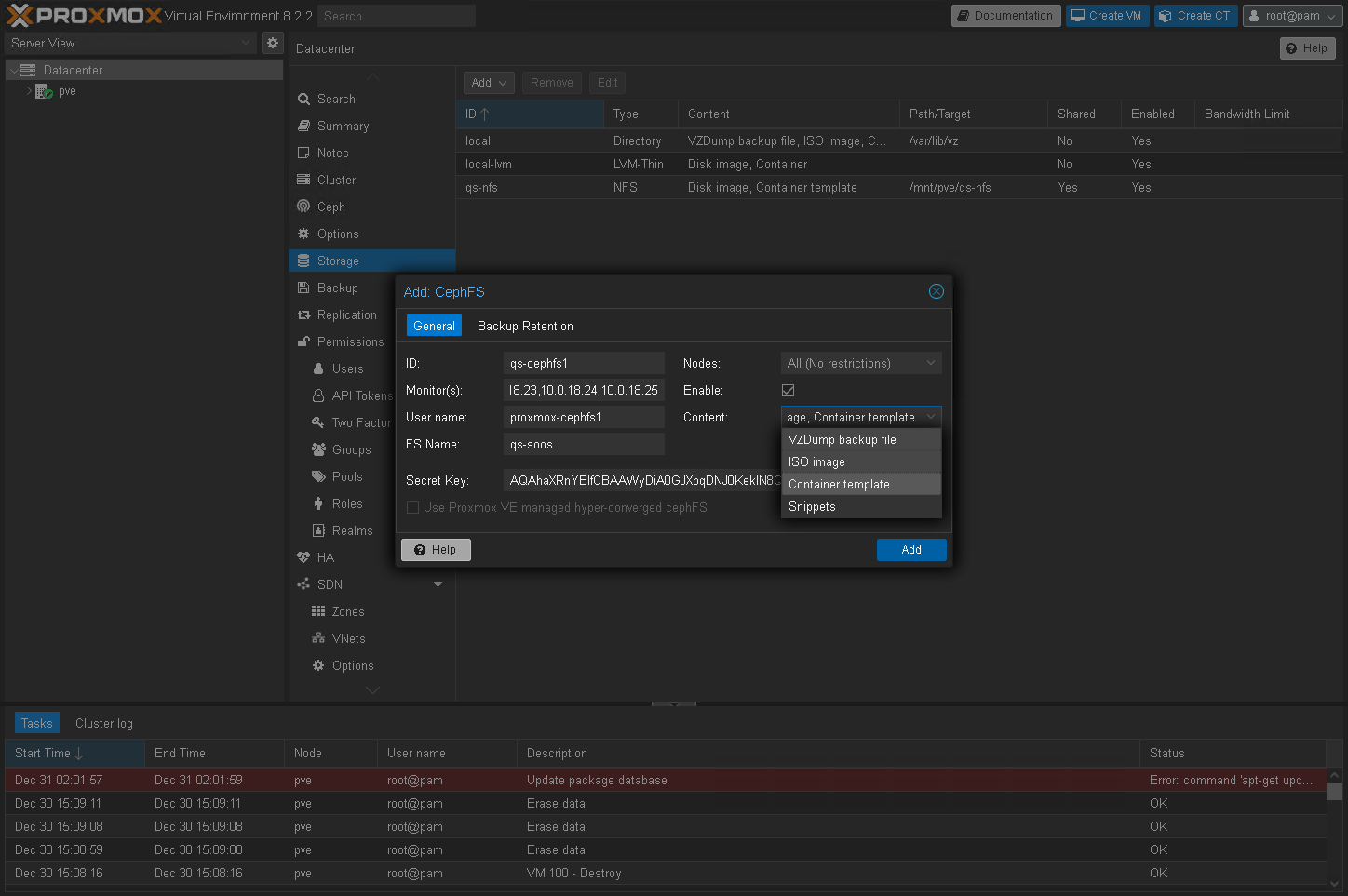Expand the Nodes dropdown
Screen dimensions: 1348x896
pos(930,363)
